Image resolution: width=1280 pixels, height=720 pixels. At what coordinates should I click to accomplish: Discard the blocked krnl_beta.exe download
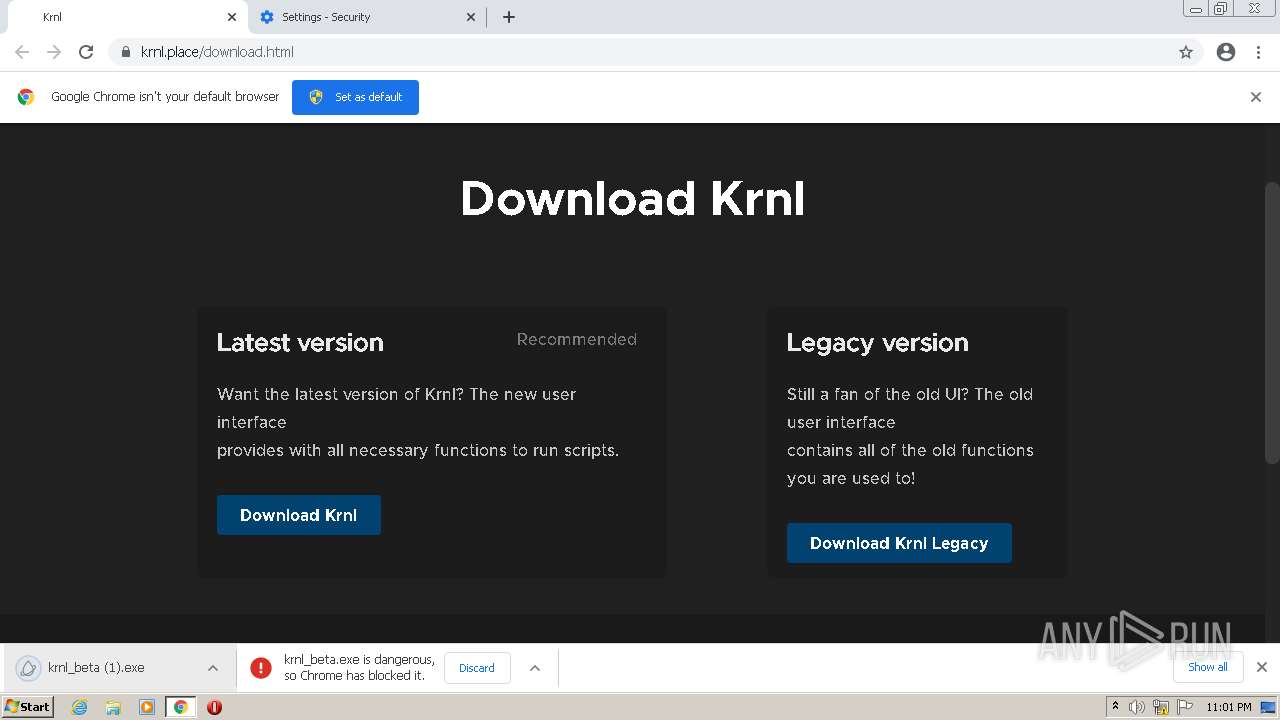coord(477,668)
